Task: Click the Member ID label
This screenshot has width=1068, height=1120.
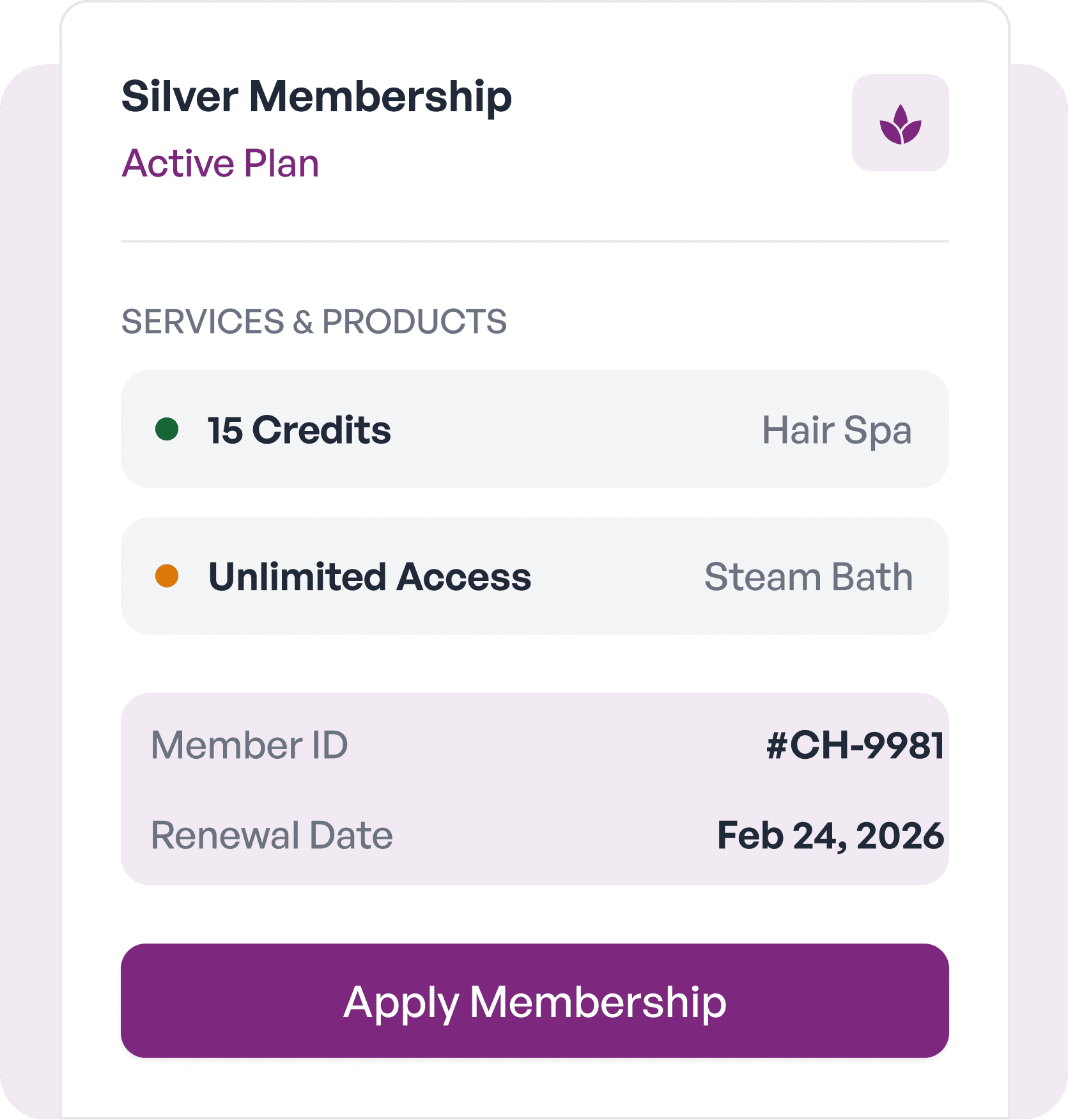Action: tap(249, 745)
